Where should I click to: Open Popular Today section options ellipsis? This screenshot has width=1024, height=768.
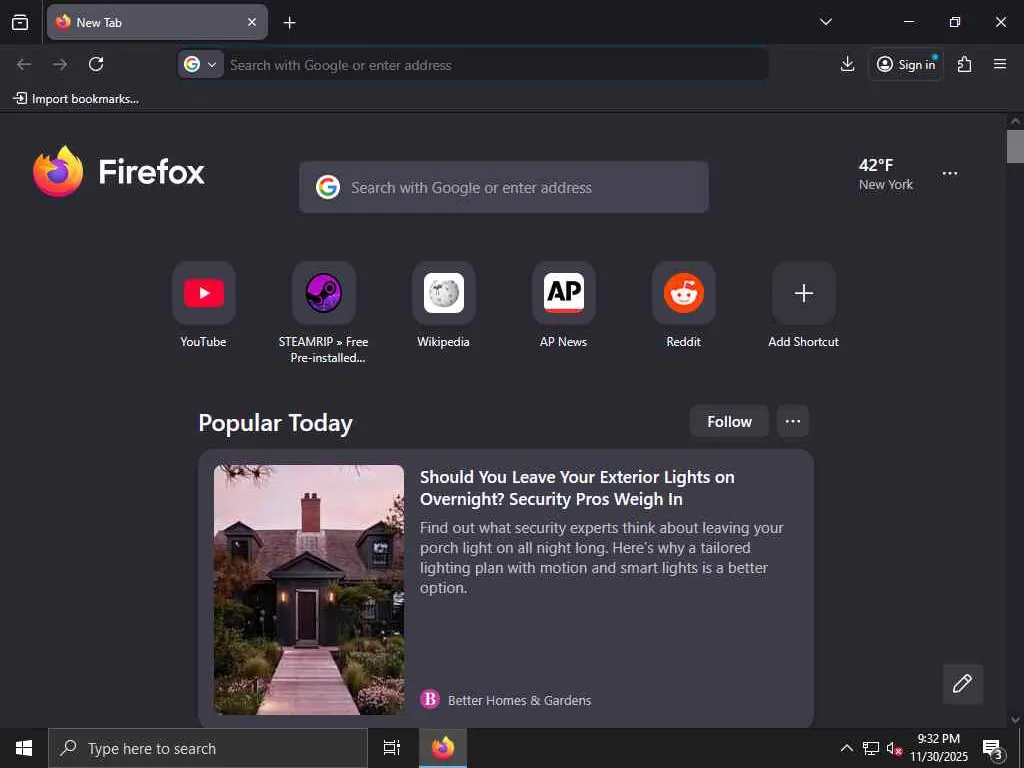pos(793,421)
